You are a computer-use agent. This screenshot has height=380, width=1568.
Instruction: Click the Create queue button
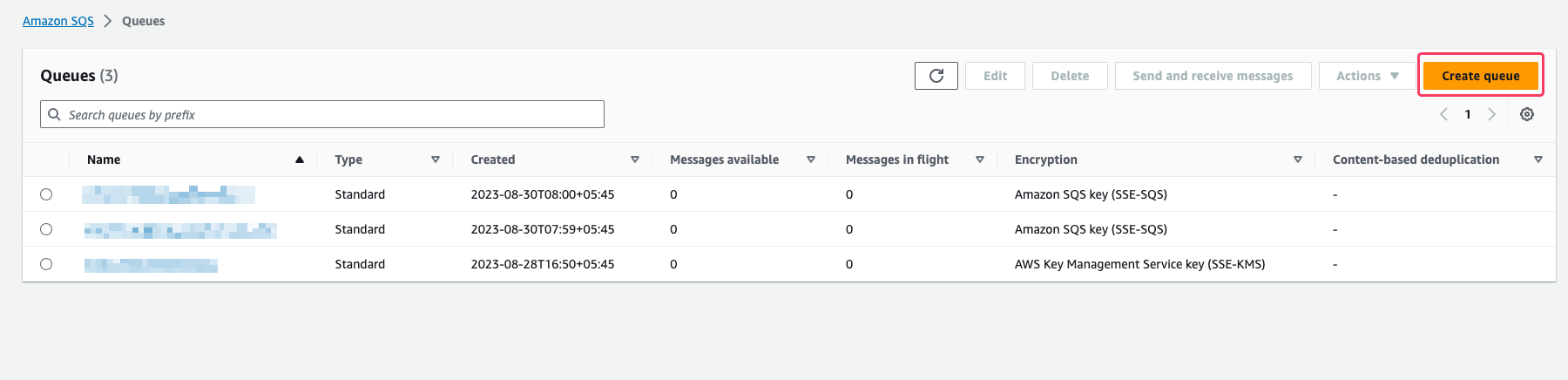pos(1481,76)
